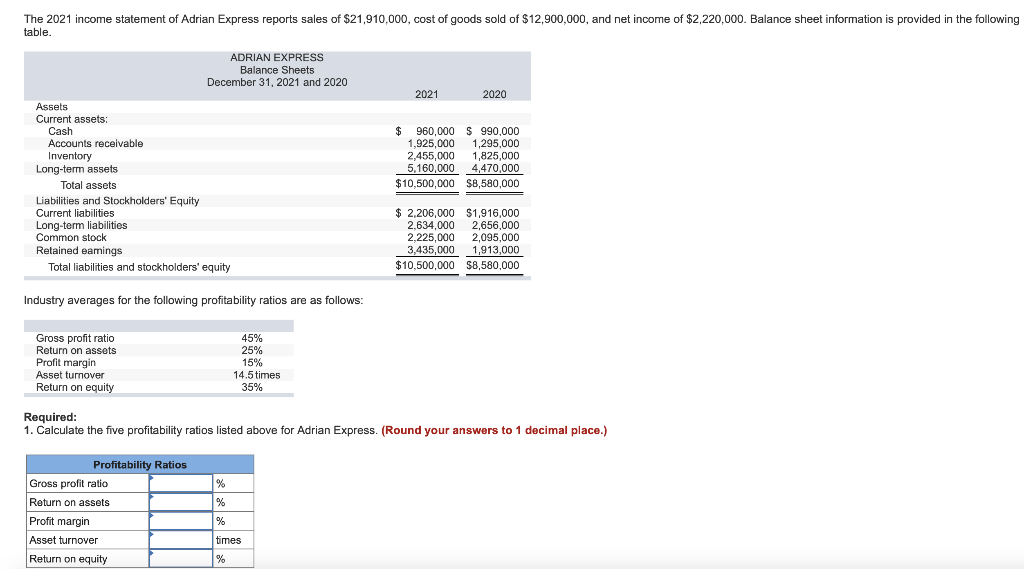This screenshot has height=569, width=1024.
Task: Click the 2020 cash value 990,000
Action: click(x=500, y=131)
